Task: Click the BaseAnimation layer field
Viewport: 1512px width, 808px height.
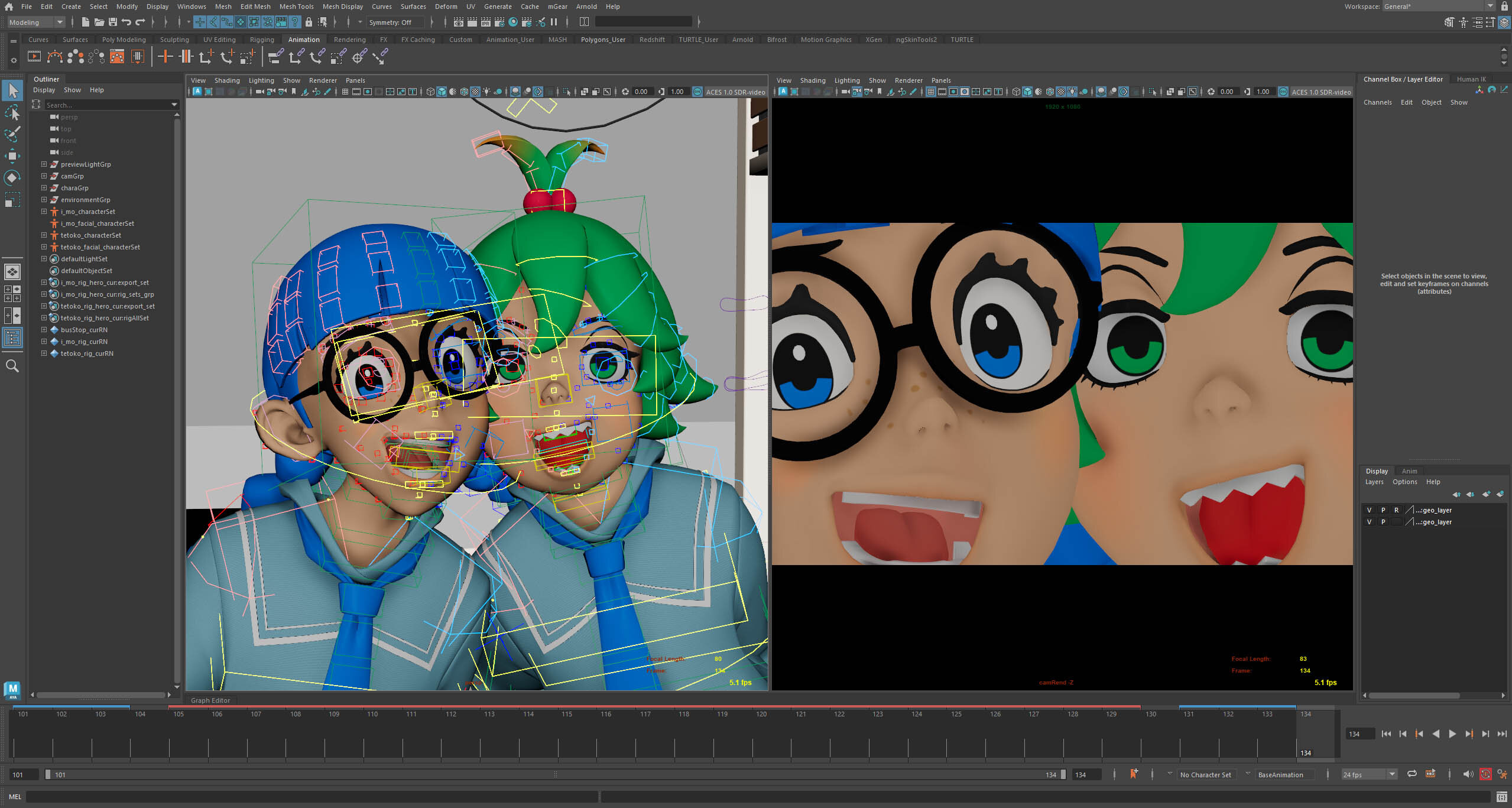Action: (1286, 775)
